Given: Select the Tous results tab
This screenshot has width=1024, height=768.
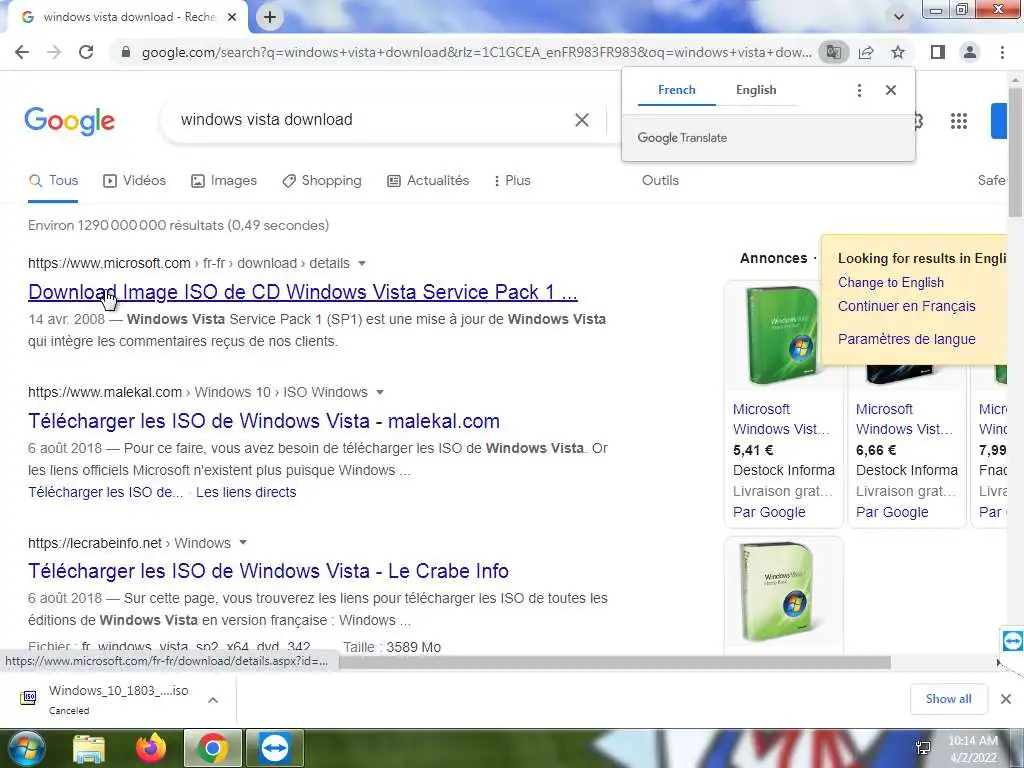Looking at the screenshot, I should coord(54,181).
